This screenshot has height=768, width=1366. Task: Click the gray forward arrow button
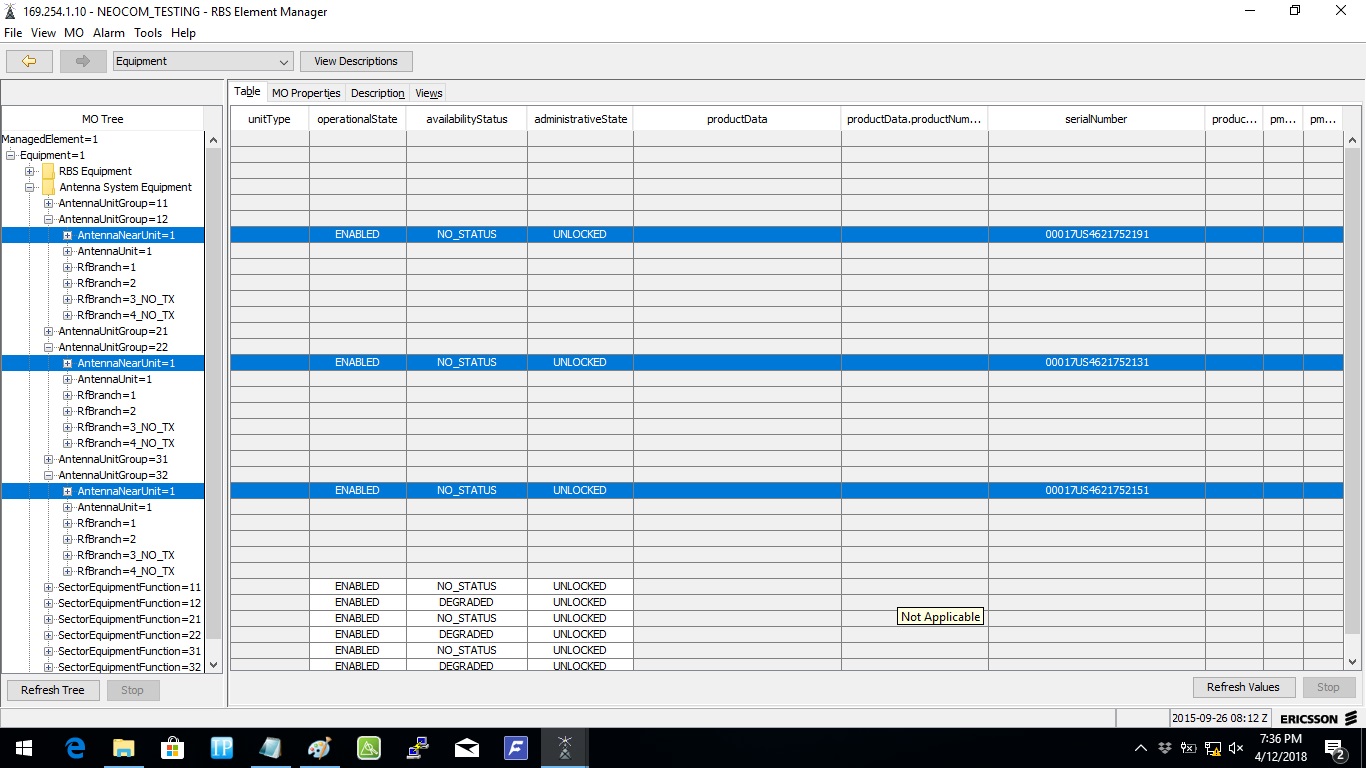point(83,61)
